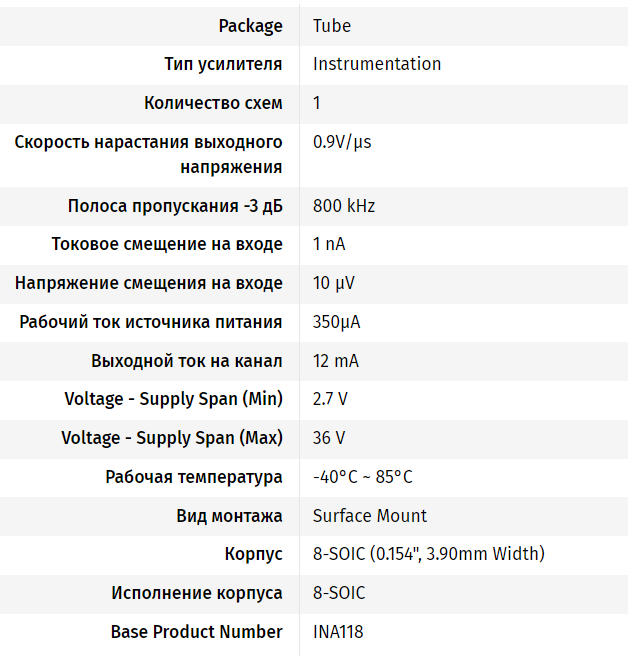Select the 1 nA bias current value
628x660 pixels.
(329, 244)
